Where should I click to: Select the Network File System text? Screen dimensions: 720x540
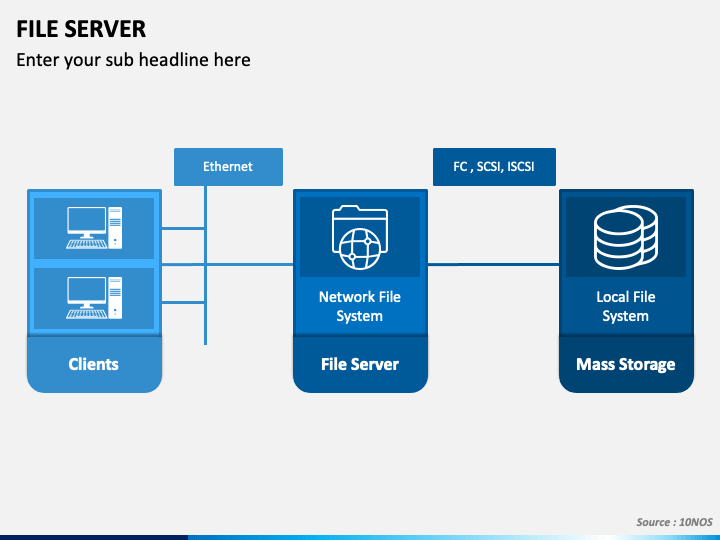pos(360,306)
